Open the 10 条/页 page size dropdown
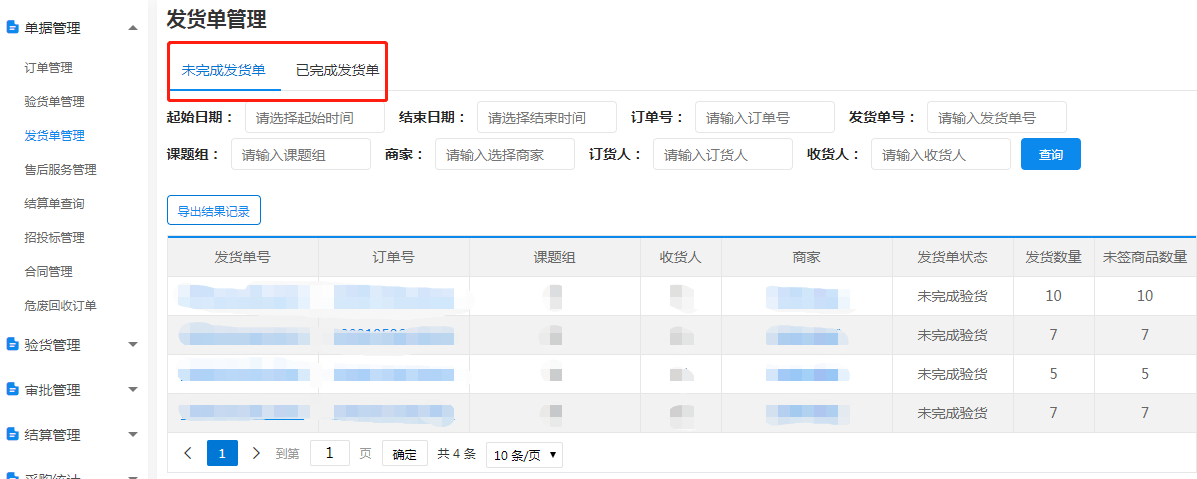The image size is (1197, 479). tap(524, 455)
